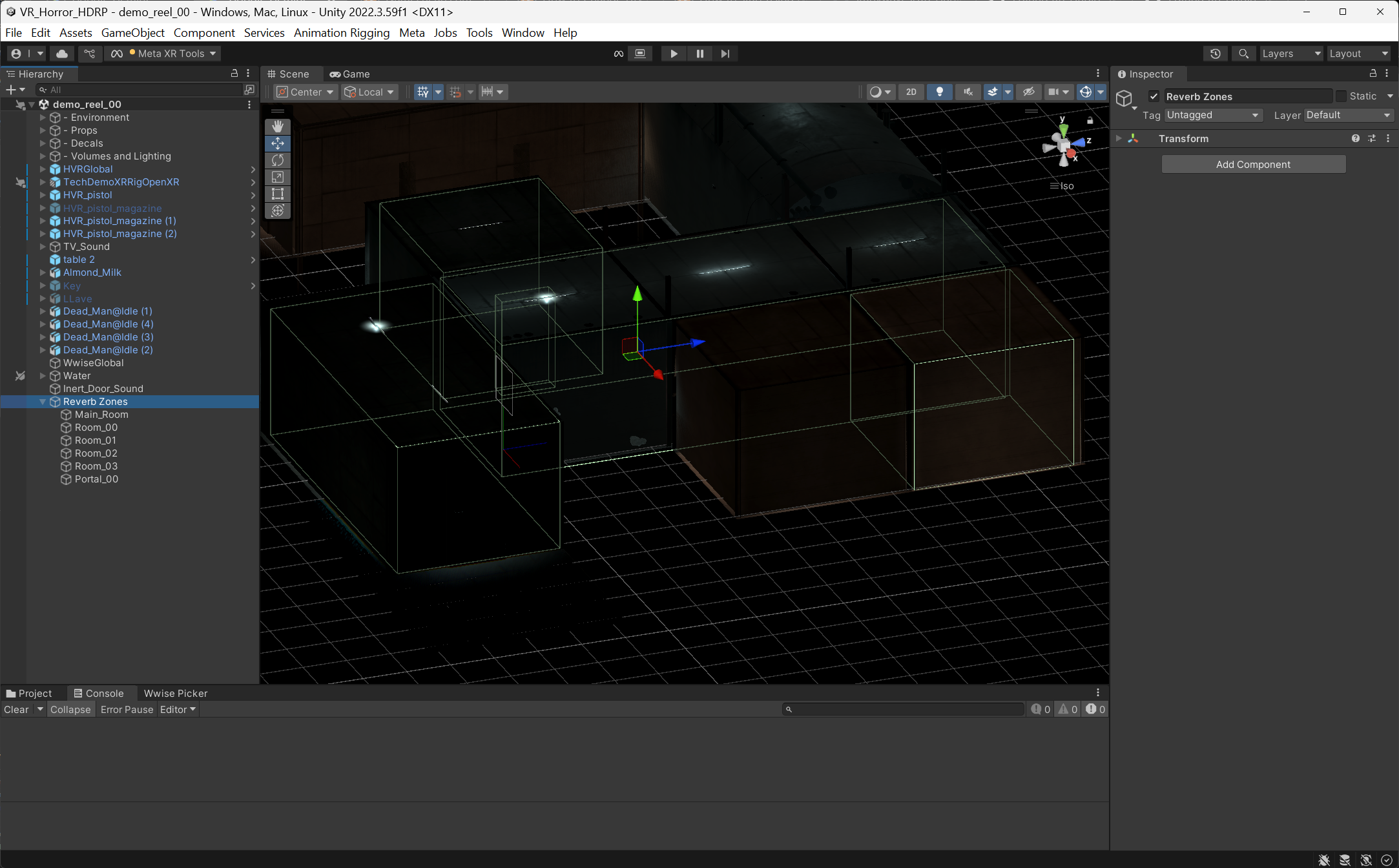Select the Rotate tool

click(x=278, y=160)
